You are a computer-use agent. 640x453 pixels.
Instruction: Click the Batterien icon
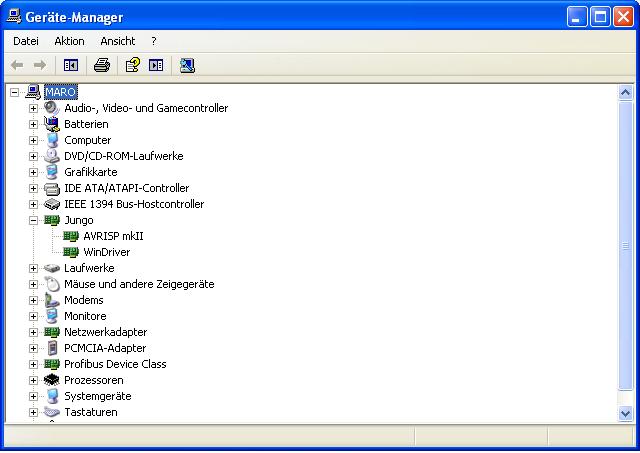click(x=52, y=124)
